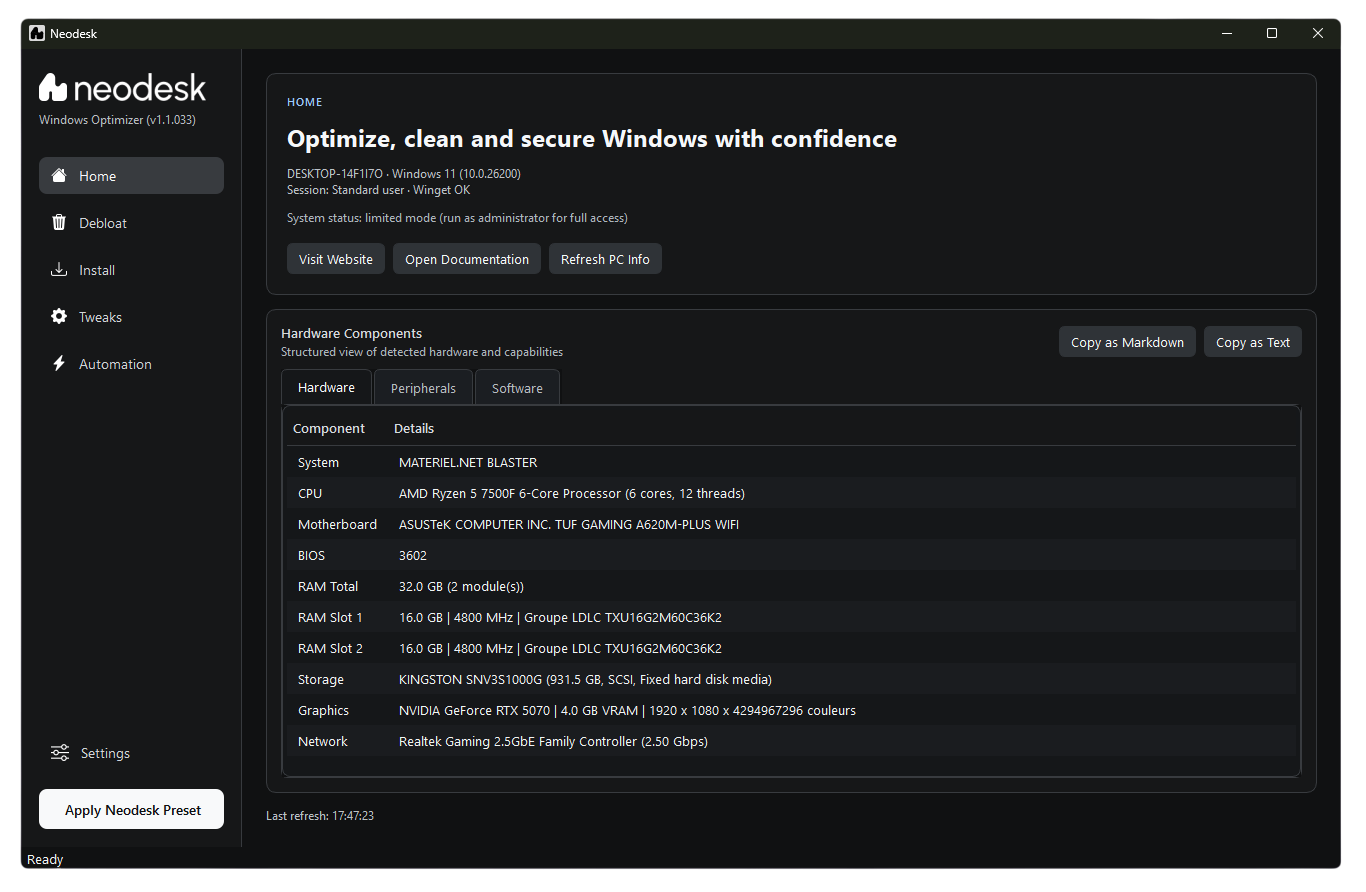Select the RAM Slot 2 label
1366x892 pixels.
(x=330, y=649)
